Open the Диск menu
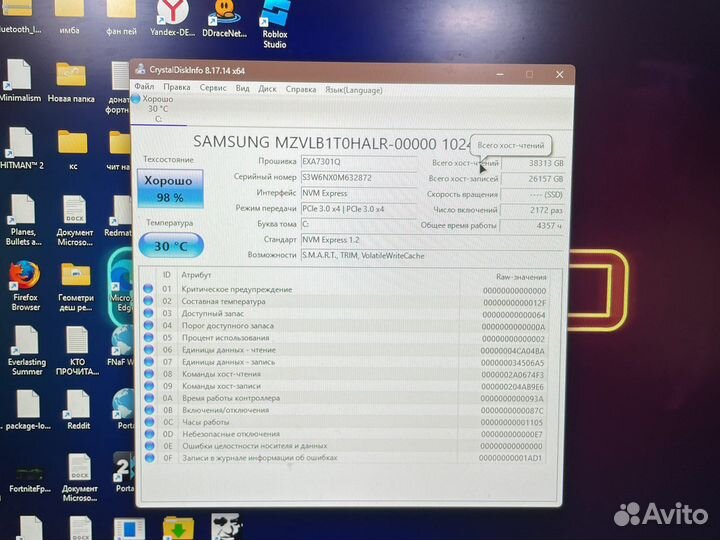The height and width of the screenshot is (540, 720). click(x=267, y=89)
